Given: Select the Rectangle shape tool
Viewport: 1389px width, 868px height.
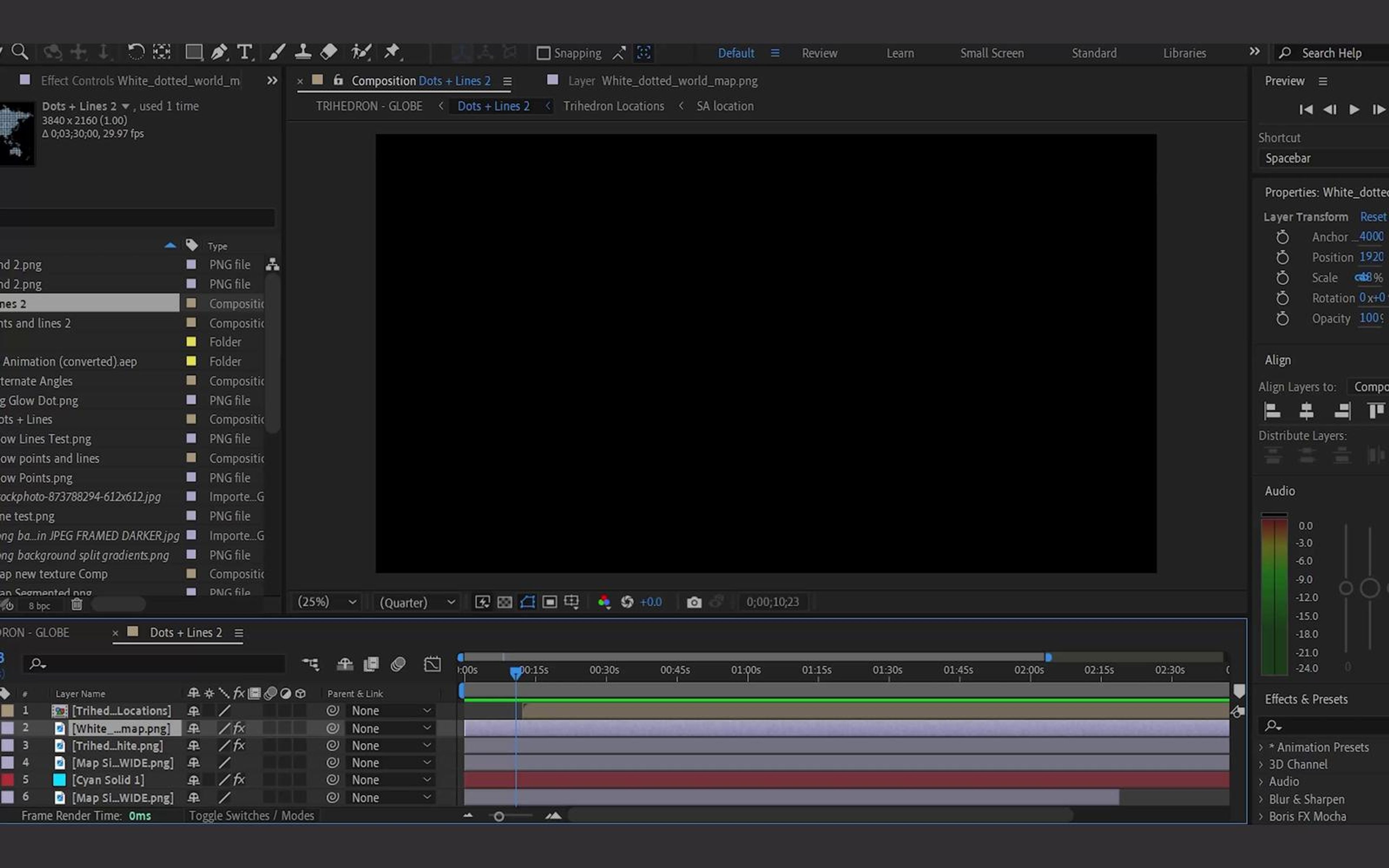Looking at the screenshot, I should click(194, 52).
